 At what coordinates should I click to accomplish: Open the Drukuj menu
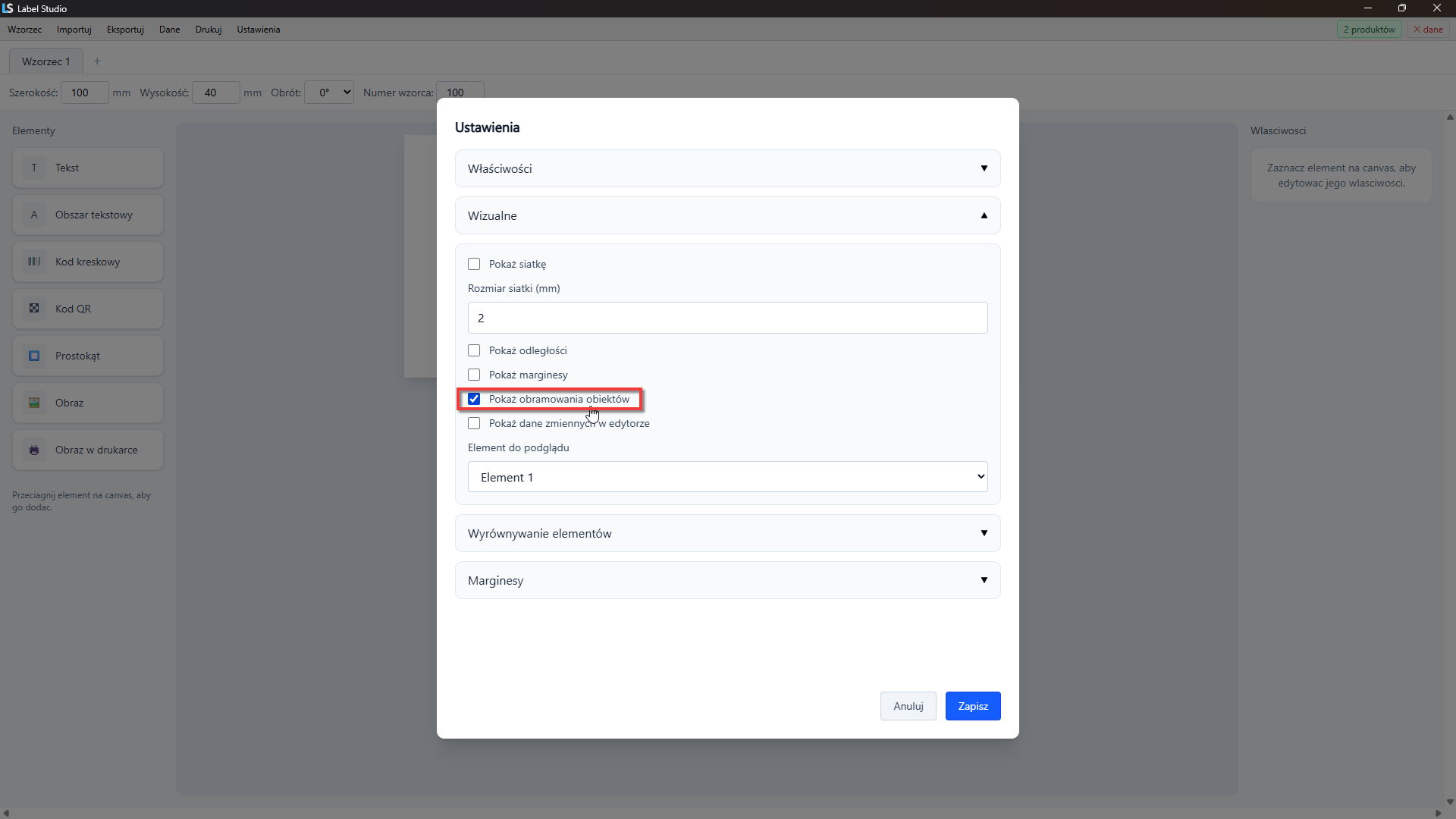coord(209,30)
